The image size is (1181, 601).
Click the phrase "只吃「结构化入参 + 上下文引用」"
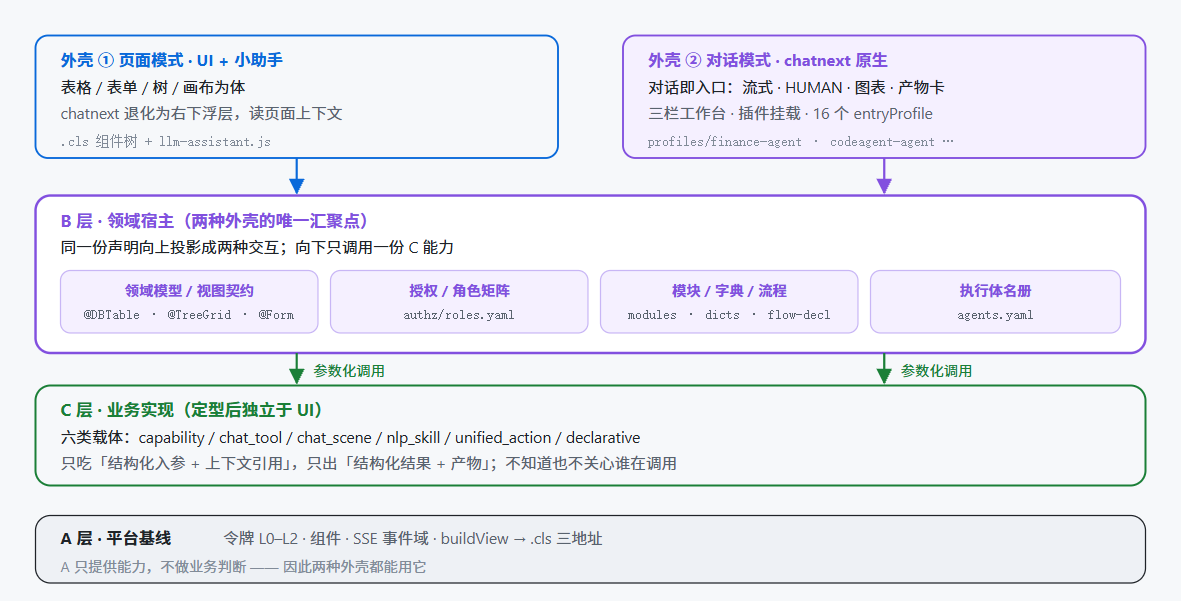(179, 463)
